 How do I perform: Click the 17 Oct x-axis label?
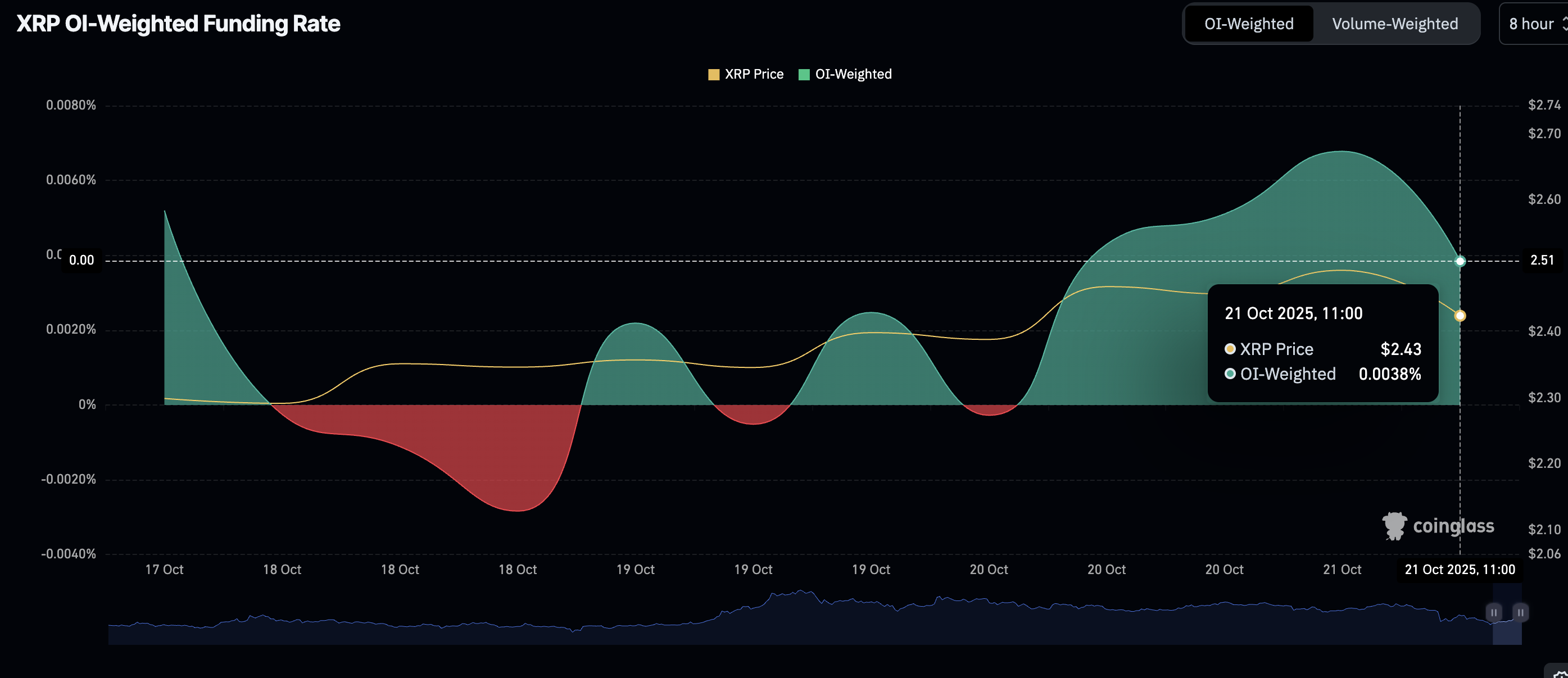164,570
